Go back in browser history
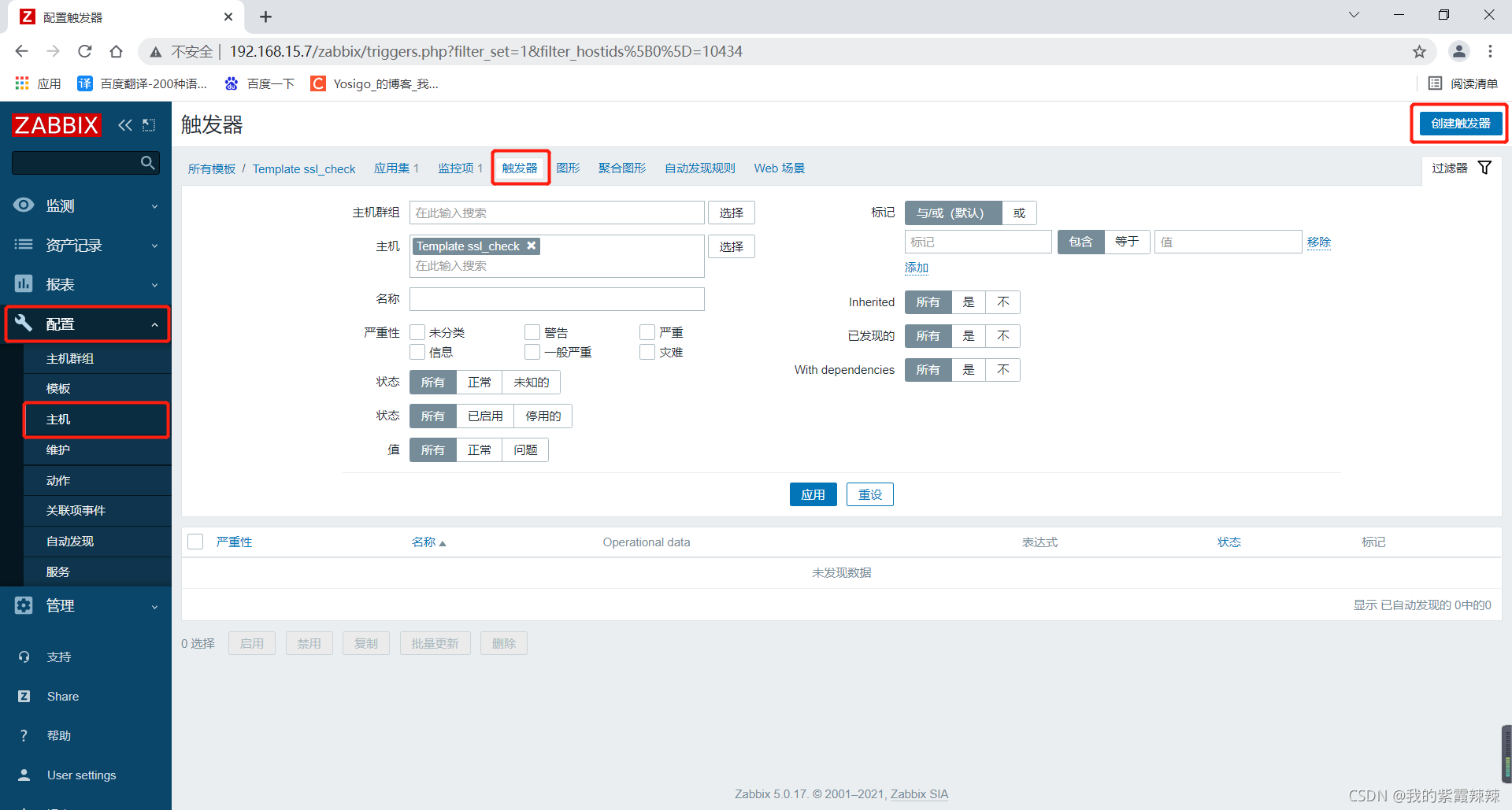 (x=21, y=51)
